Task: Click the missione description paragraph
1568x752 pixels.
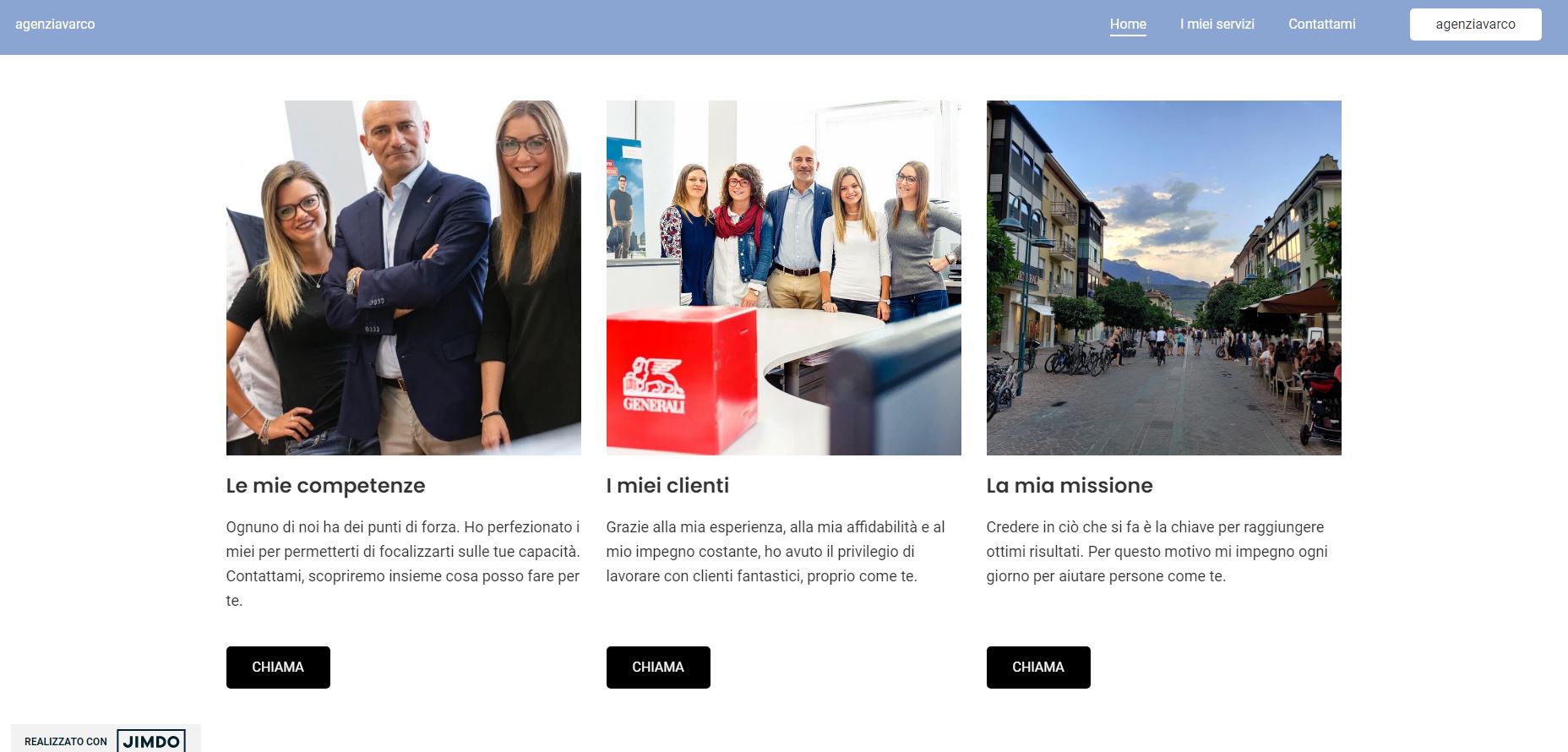Action: pyautogui.click(x=1157, y=552)
